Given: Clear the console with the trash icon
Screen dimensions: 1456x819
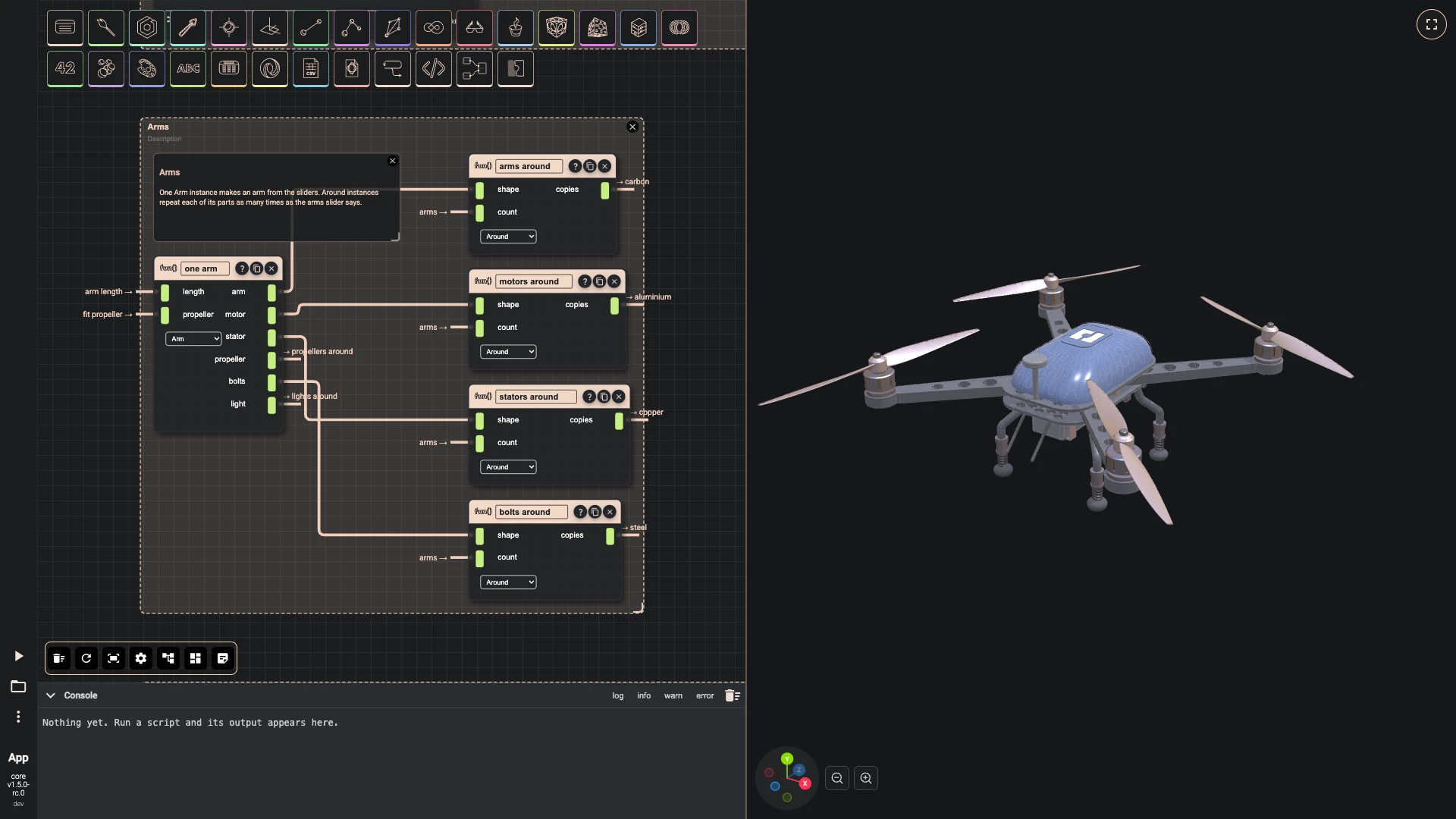Looking at the screenshot, I should tap(732, 695).
